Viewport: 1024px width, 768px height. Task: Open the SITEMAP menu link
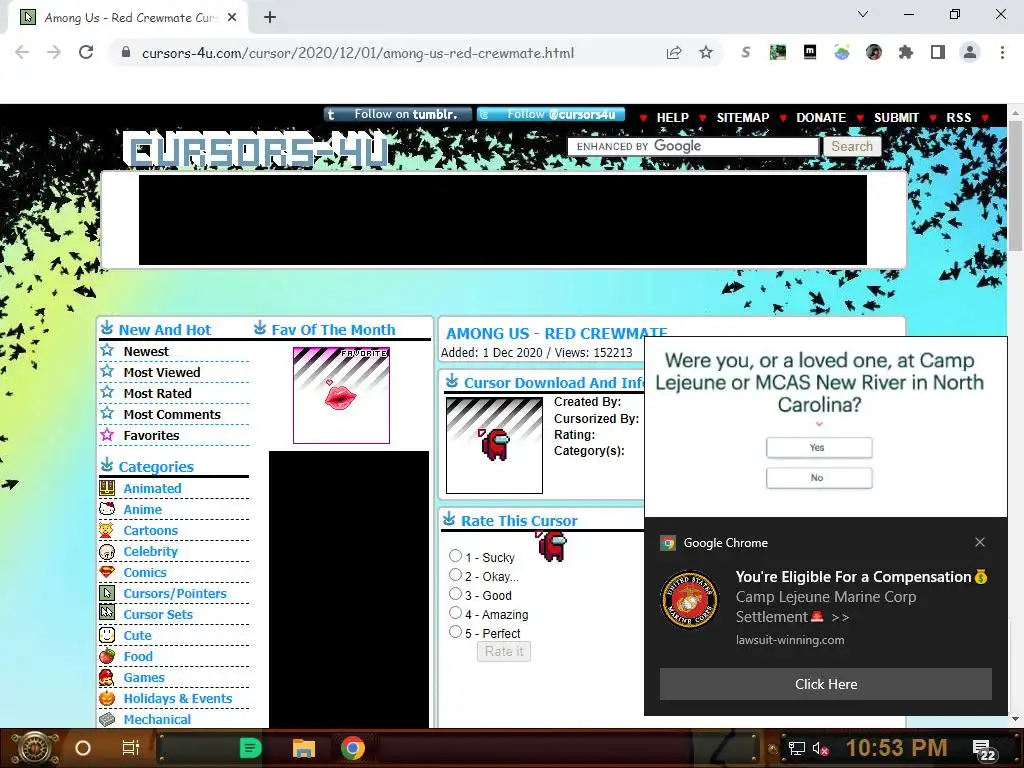pyautogui.click(x=743, y=118)
